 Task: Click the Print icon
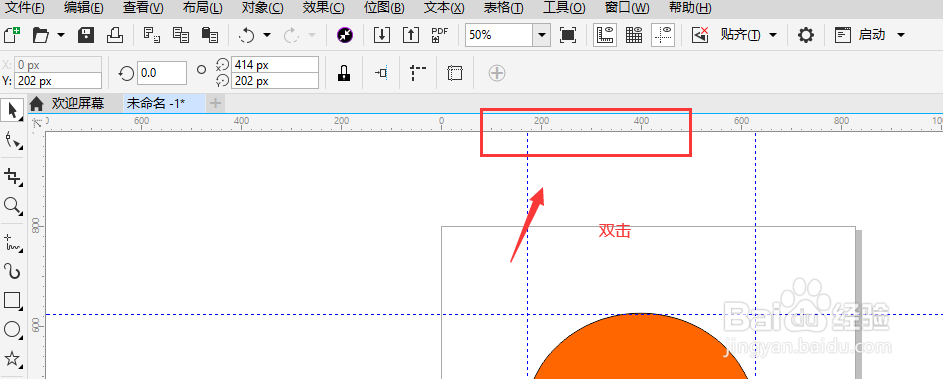pos(115,35)
